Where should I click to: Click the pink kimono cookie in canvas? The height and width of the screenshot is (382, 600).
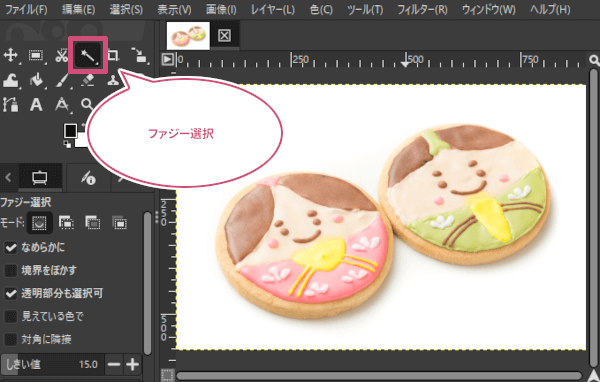[x=305, y=245]
